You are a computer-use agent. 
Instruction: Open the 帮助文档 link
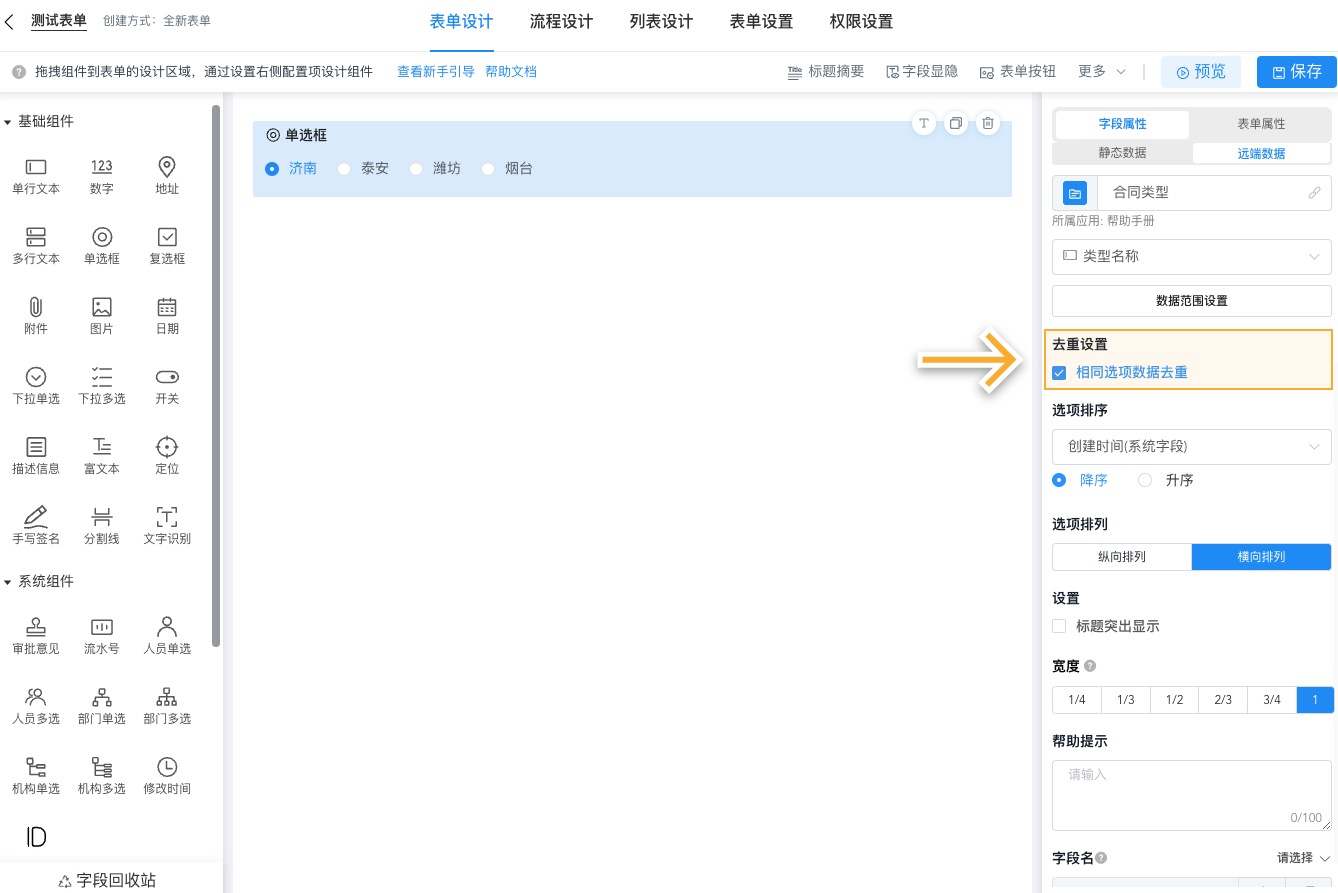point(511,71)
